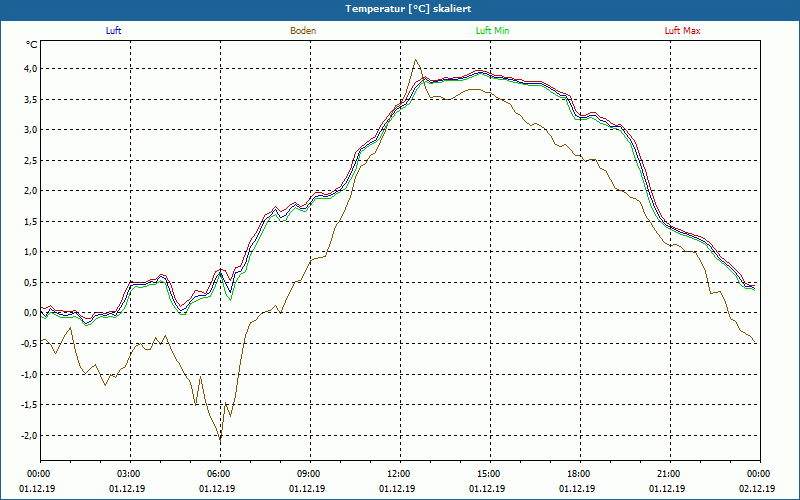Click the 0,5 y-axis value
Screen dimensions: 800x500
click(30, 282)
